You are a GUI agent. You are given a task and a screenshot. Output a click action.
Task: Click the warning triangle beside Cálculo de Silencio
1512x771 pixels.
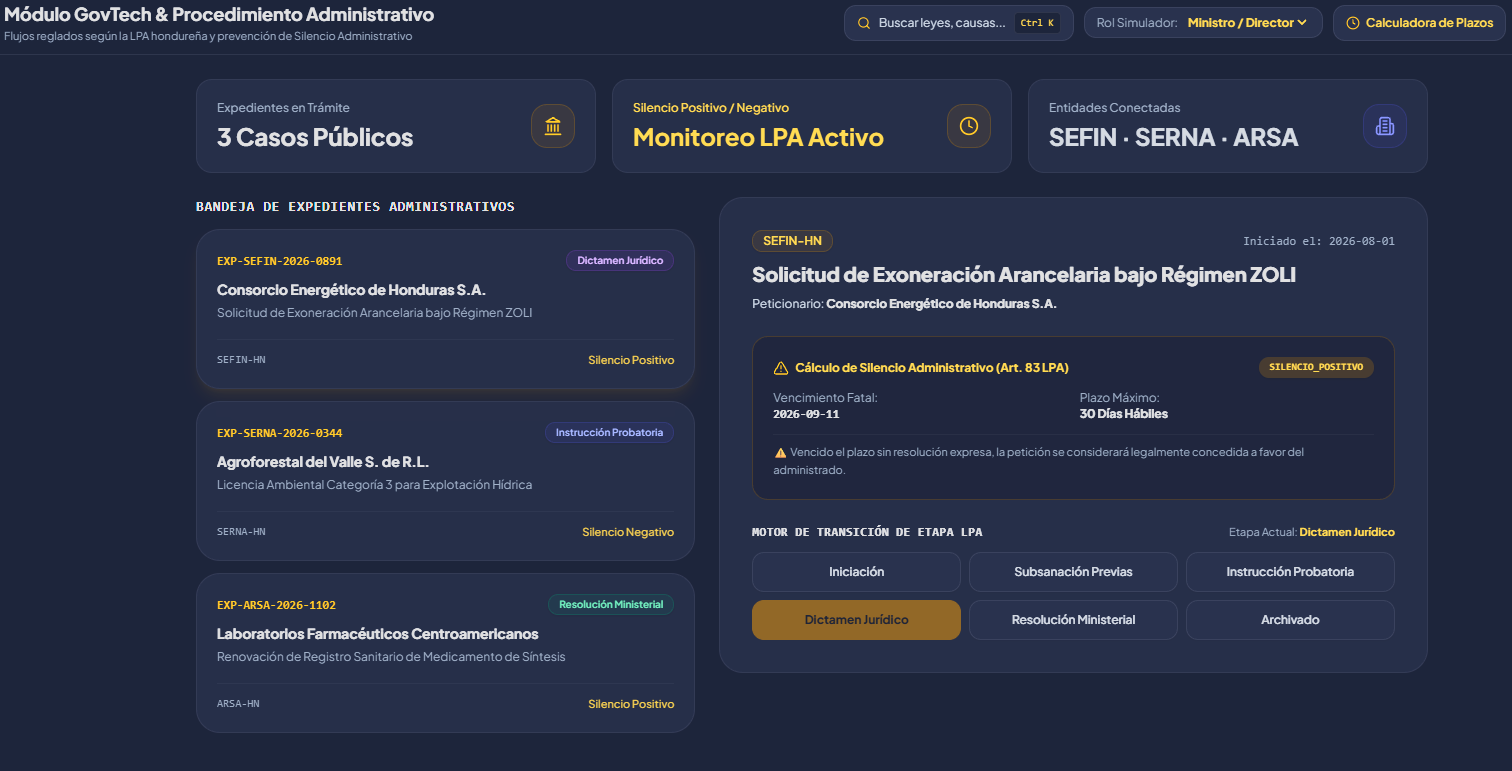pos(781,368)
